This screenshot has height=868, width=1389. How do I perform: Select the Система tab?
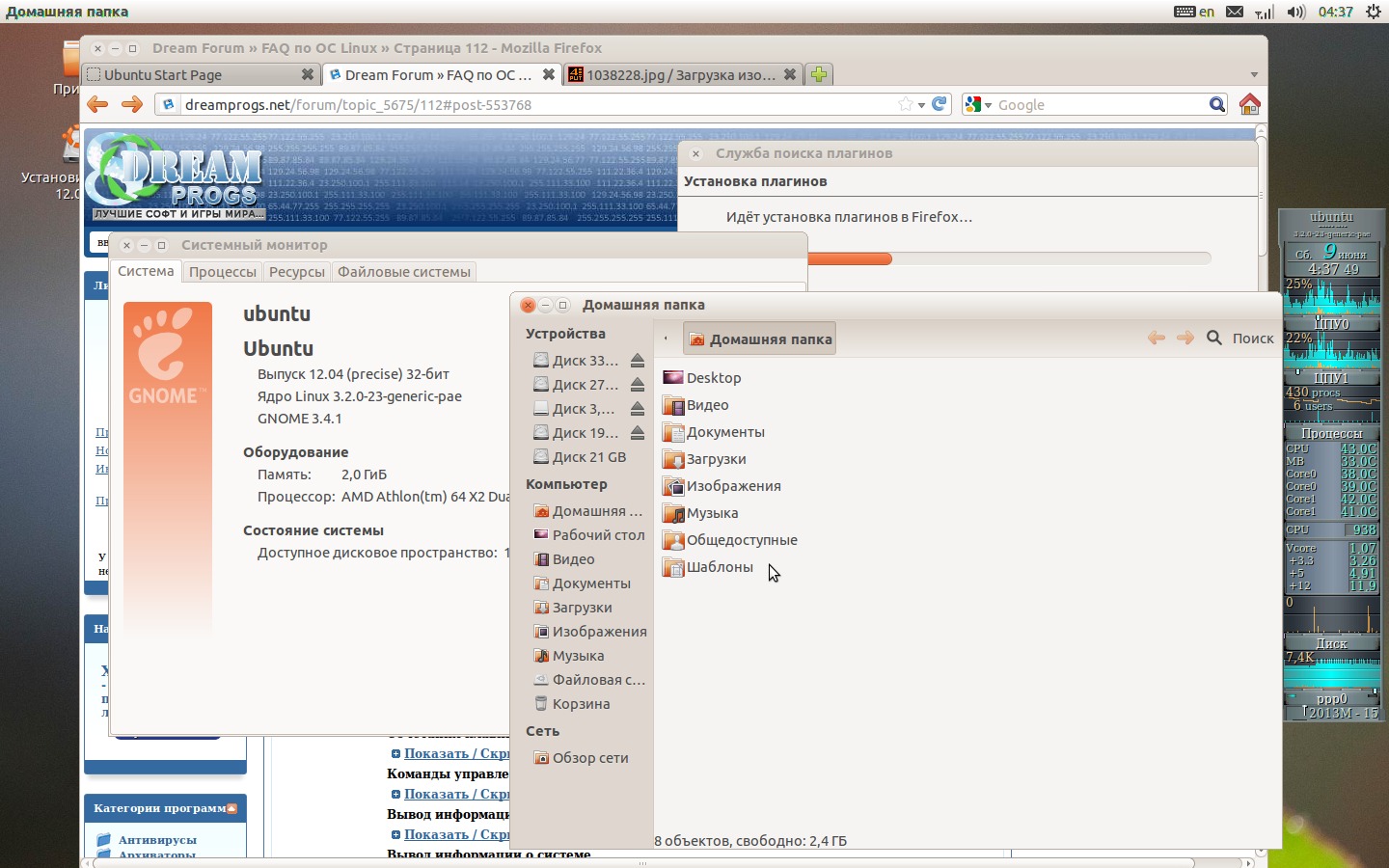[x=146, y=271]
